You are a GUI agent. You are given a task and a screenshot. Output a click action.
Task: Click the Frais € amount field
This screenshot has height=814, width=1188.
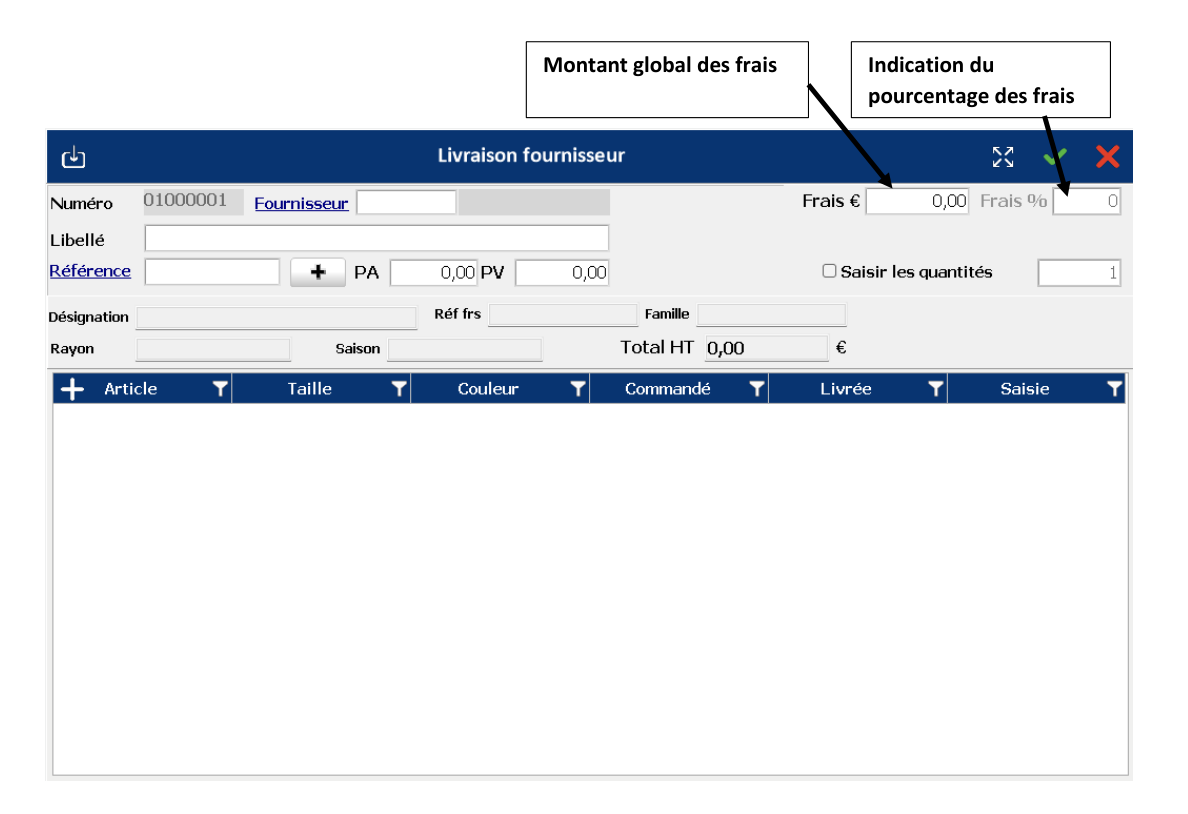coord(918,202)
